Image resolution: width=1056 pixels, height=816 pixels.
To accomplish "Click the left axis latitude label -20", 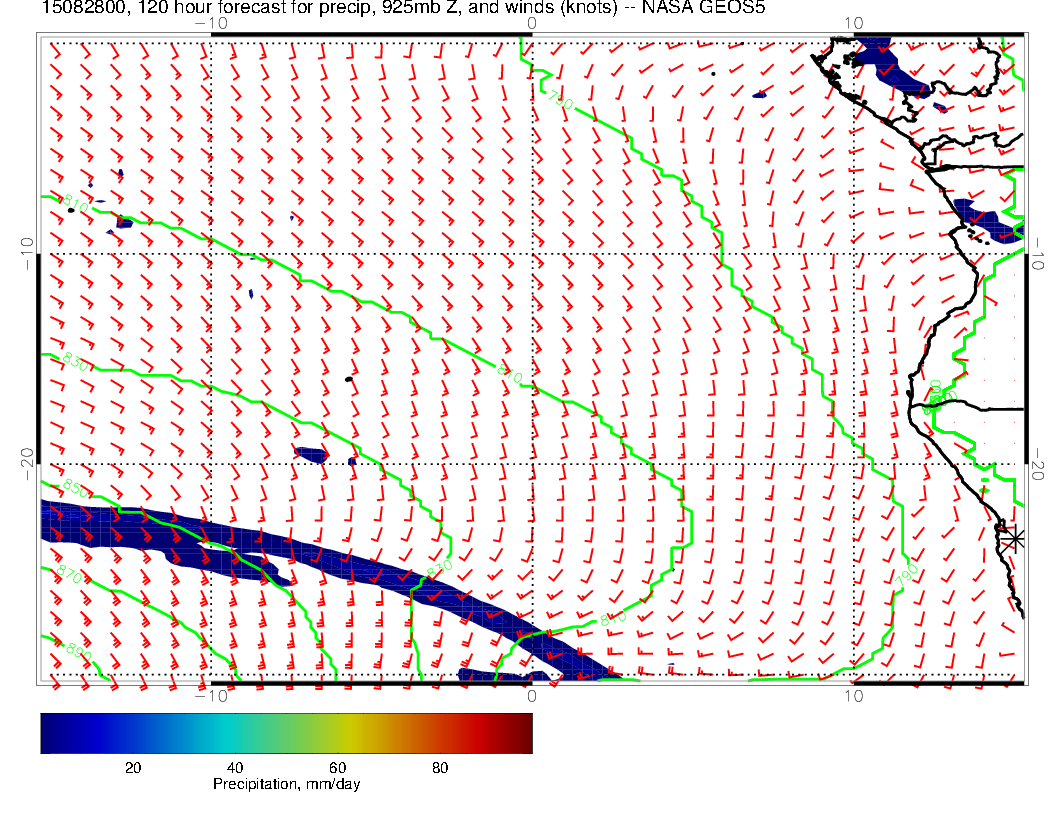I will point(26,463).
